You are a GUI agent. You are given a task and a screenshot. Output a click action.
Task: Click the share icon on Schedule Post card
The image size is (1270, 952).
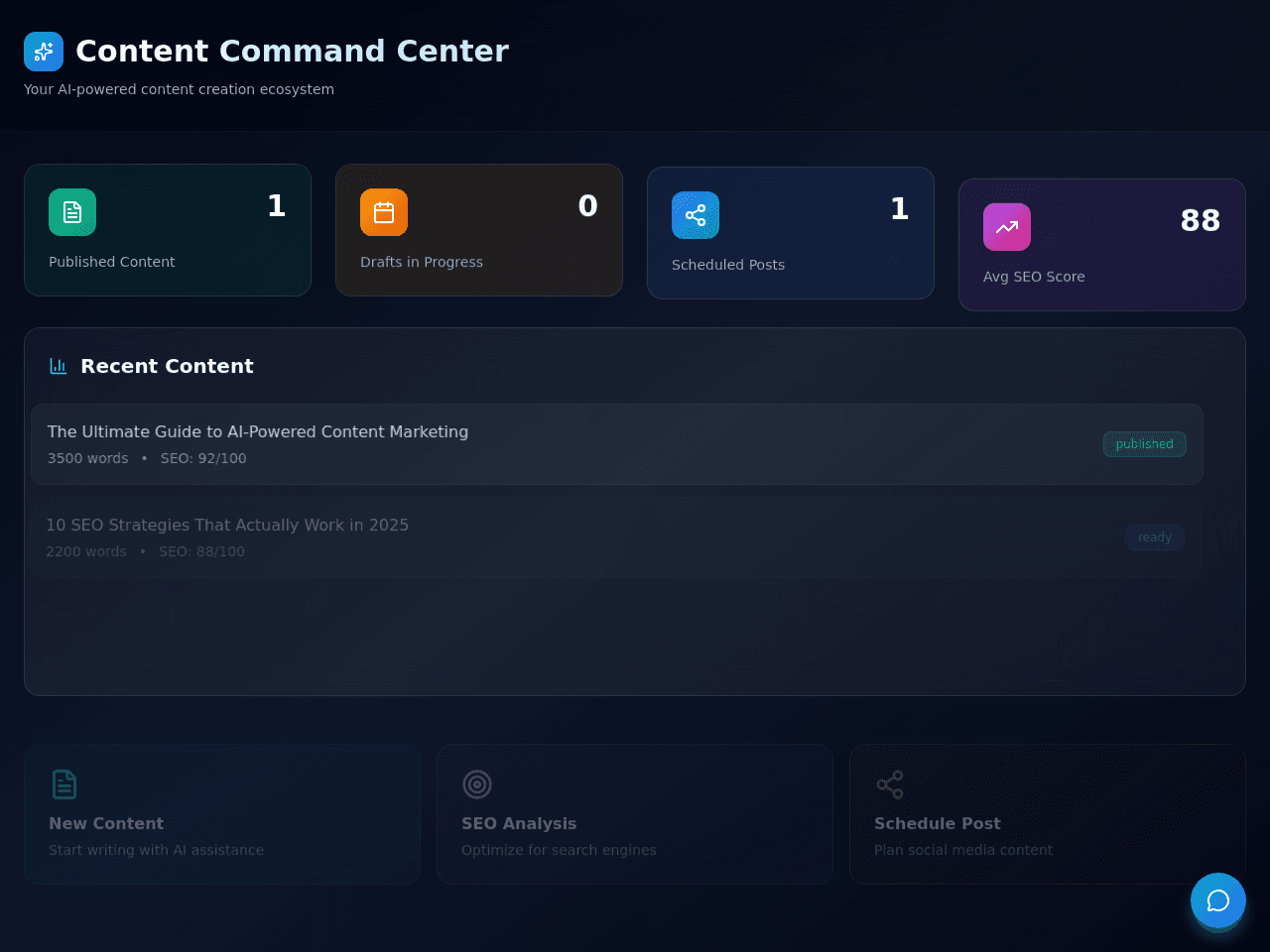(890, 784)
